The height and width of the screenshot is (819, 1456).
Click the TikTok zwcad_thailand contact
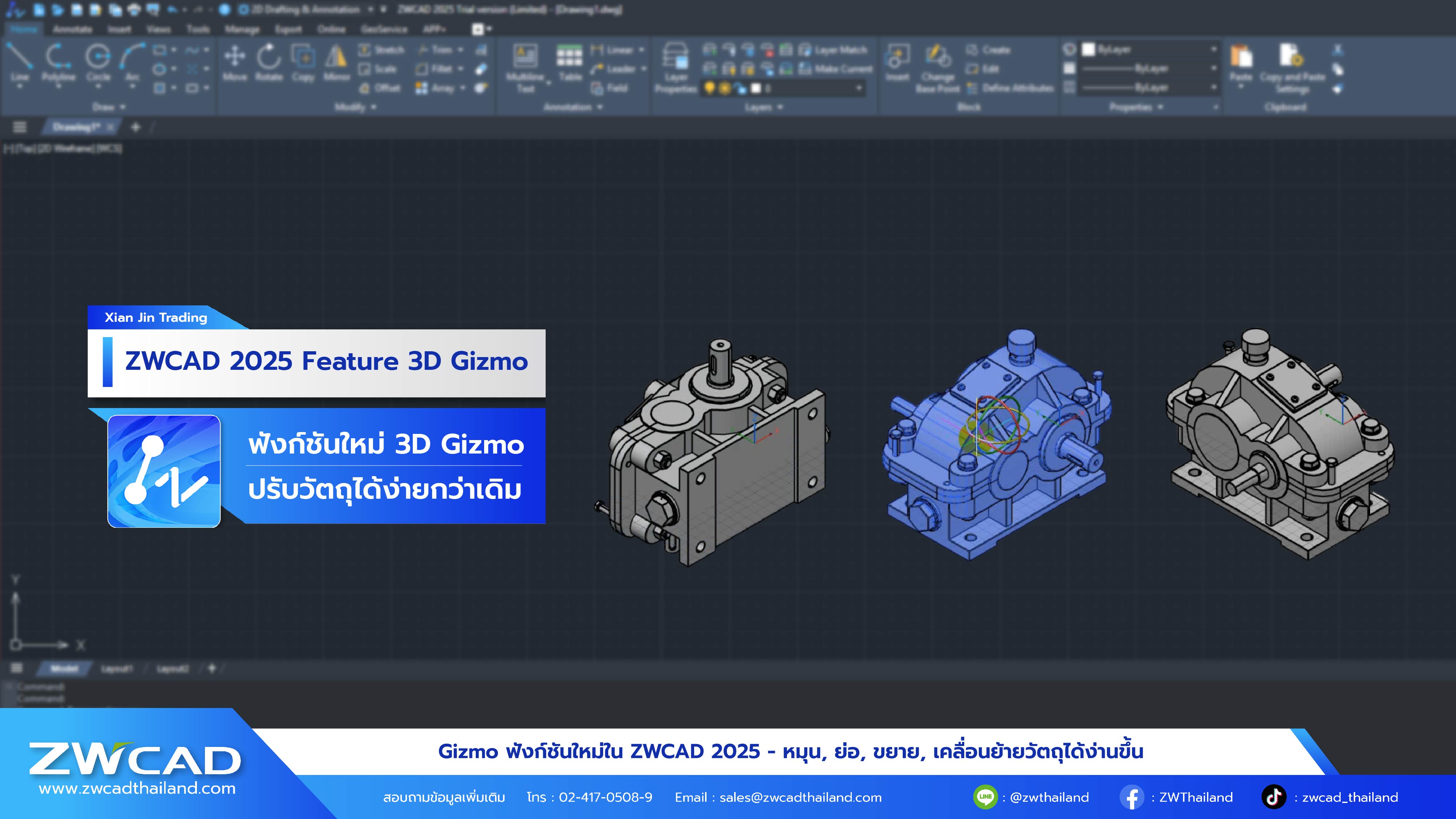click(1330, 797)
